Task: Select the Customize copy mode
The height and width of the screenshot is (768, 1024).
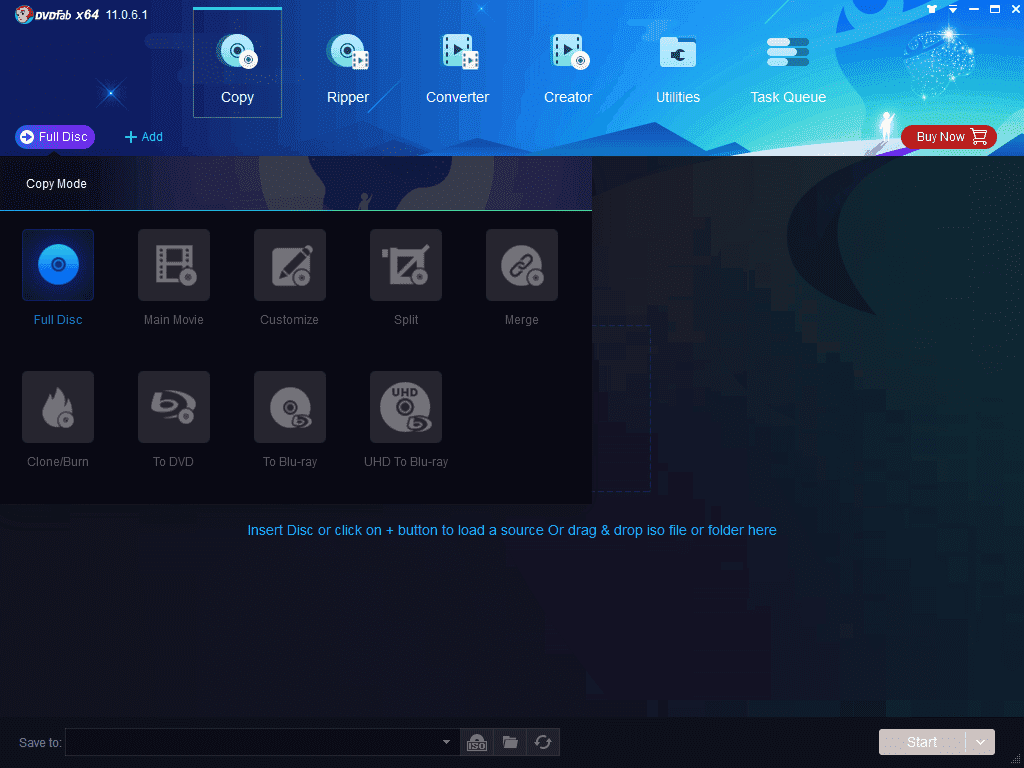Action: coord(290,265)
